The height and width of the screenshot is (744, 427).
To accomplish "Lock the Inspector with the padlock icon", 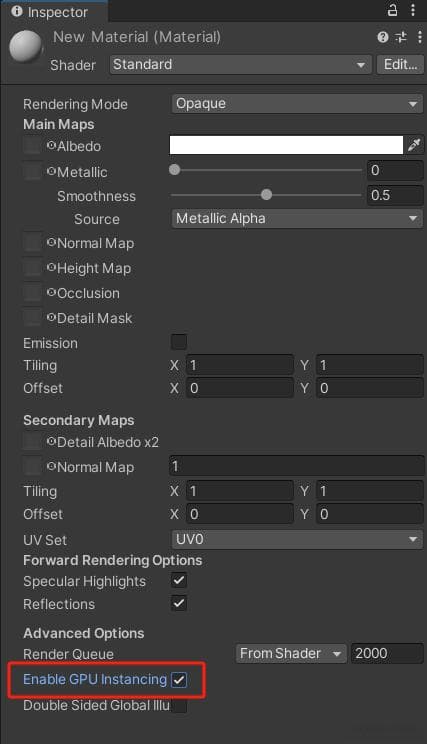I will [392, 10].
